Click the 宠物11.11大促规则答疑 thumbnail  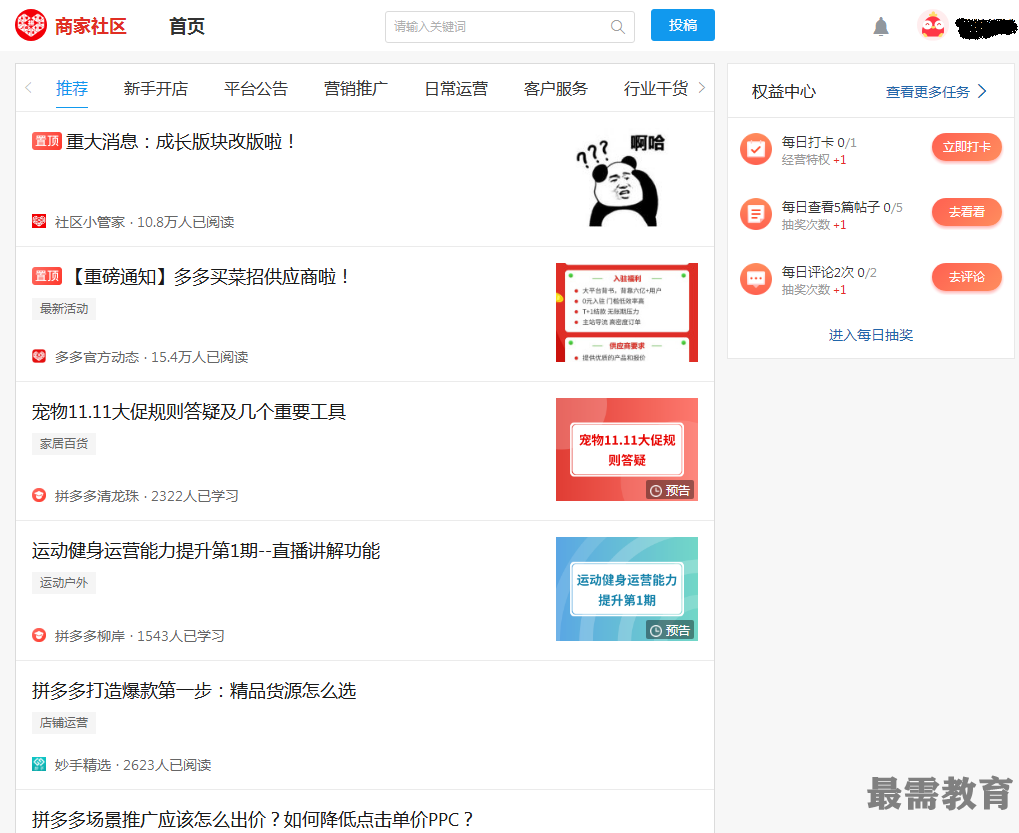tap(627, 450)
